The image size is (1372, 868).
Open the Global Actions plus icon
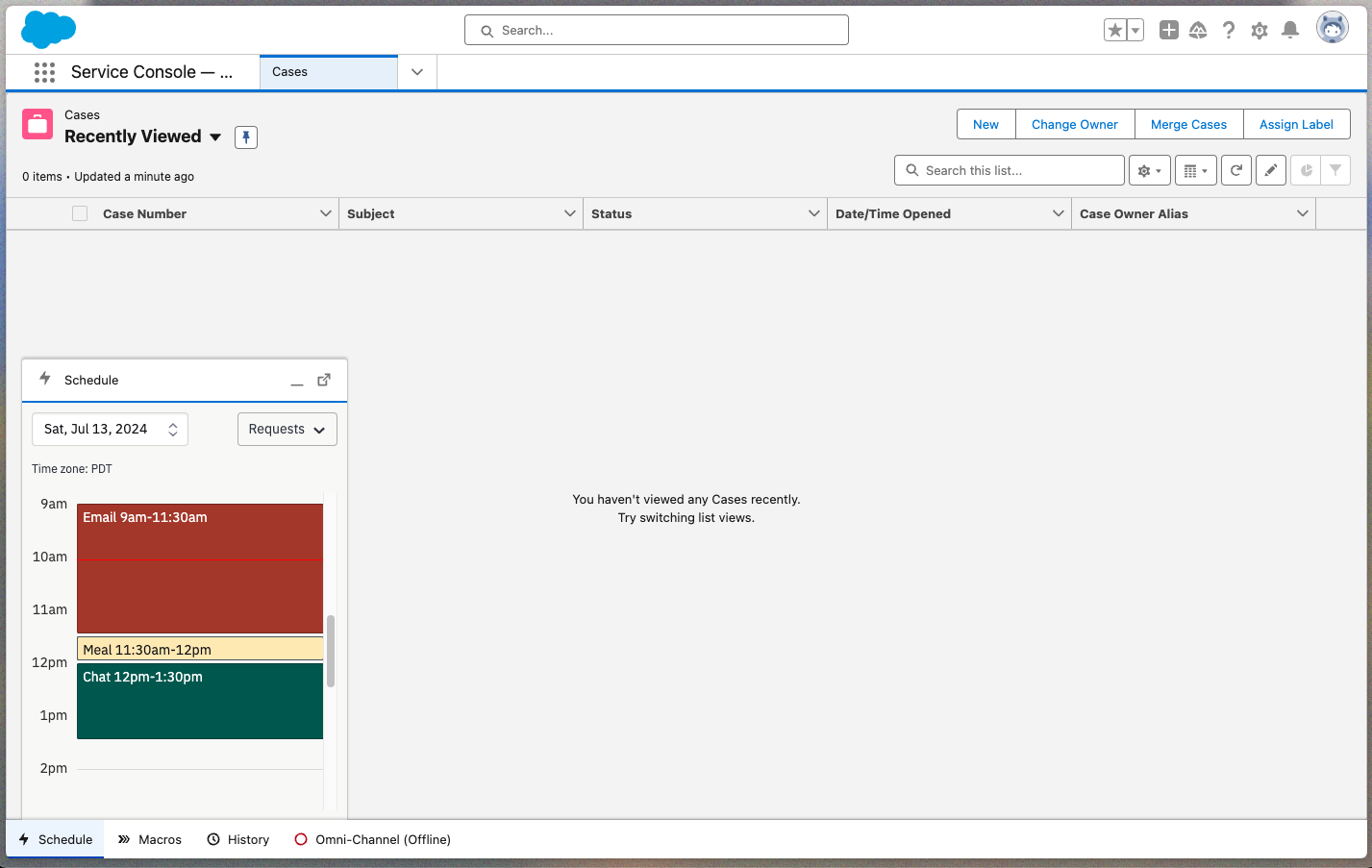coord(1167,30)
